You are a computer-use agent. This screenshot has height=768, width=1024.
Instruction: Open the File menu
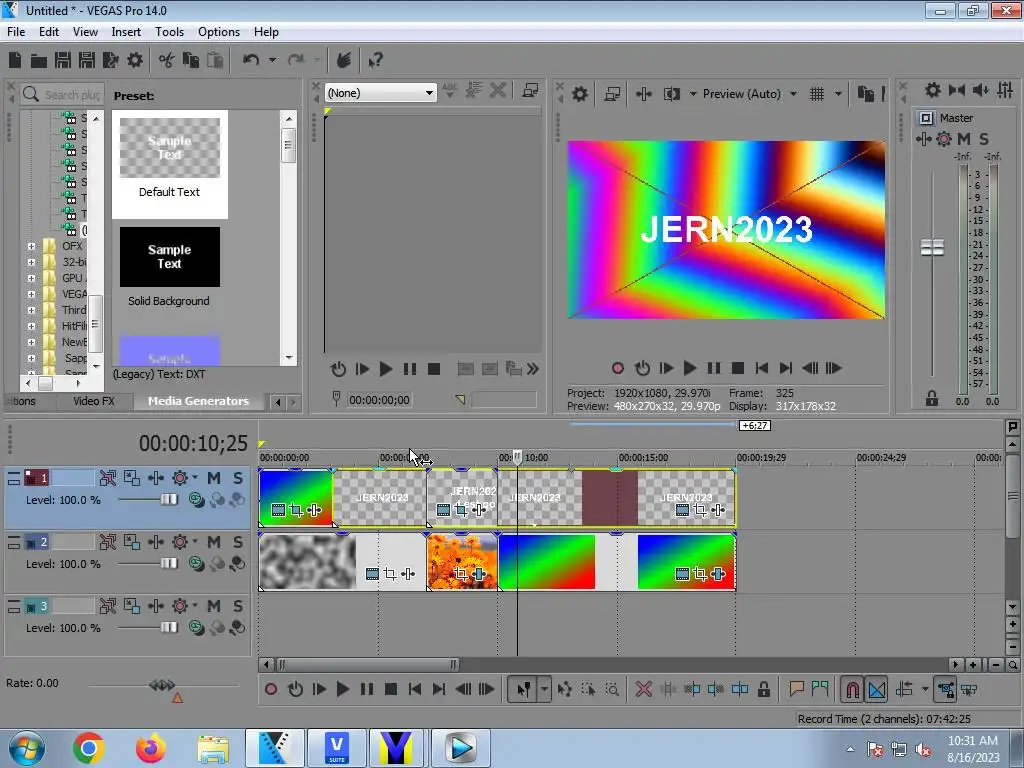[16, 32]
